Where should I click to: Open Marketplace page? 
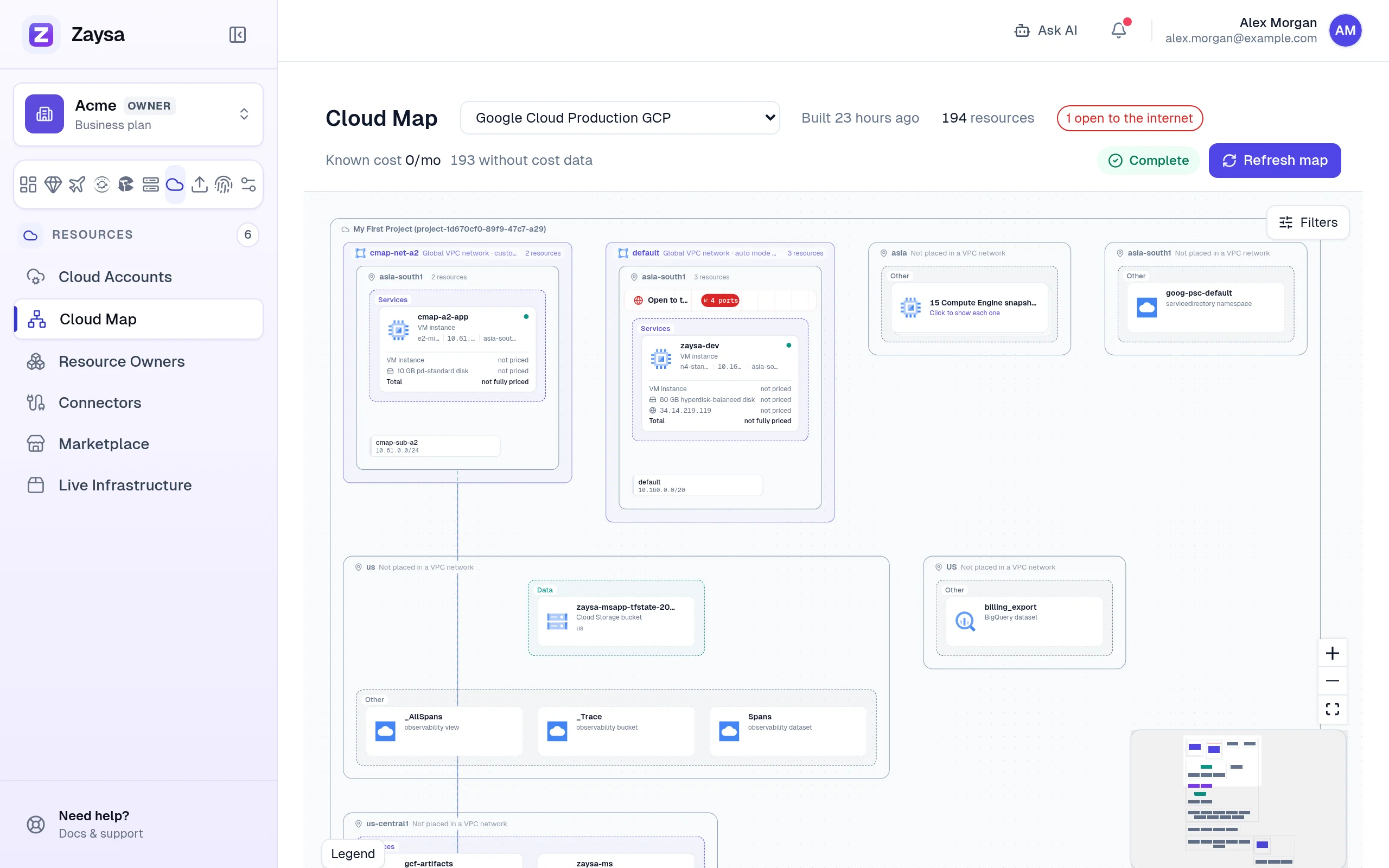tap(138, 444)
